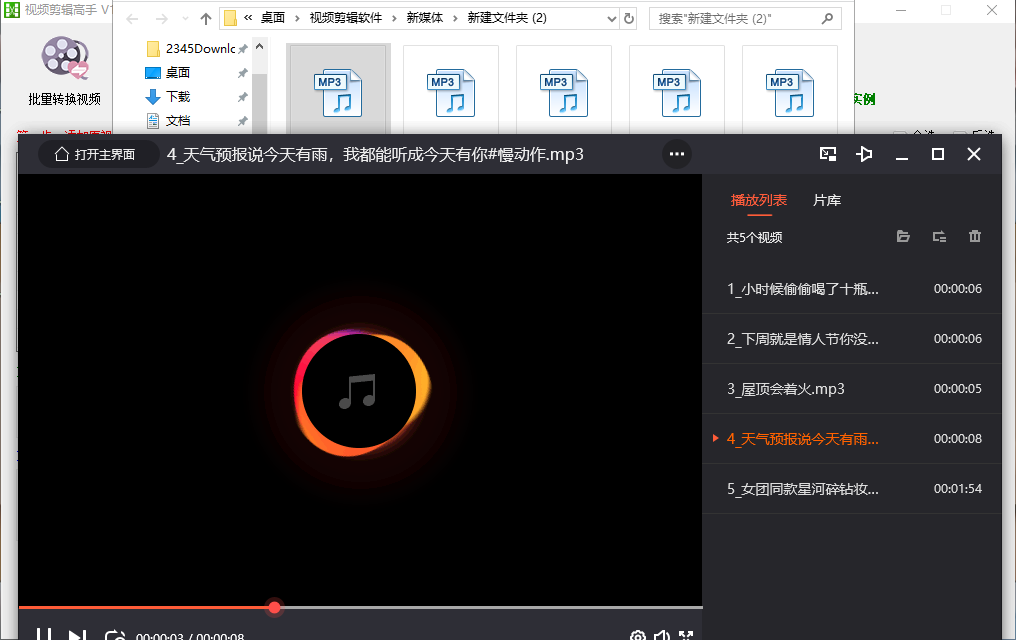This screenshot has width=1016, height=640.
Task: Click 批量转换视频 icon in 视频剪辑高手 window
Action: [65, 71]
